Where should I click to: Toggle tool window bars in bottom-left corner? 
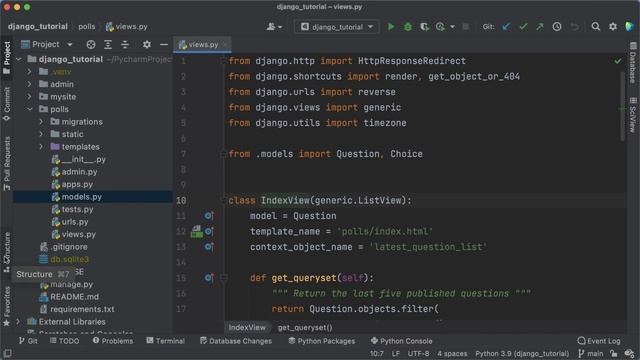coord(7,353)
